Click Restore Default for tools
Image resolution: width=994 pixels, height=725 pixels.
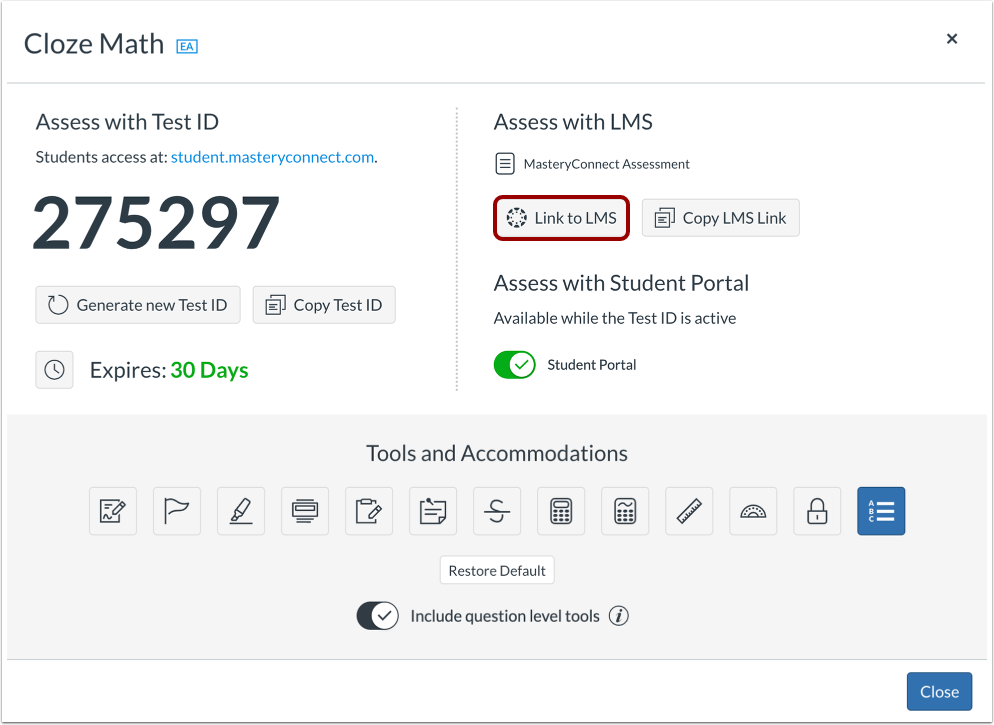coord(497,570)
